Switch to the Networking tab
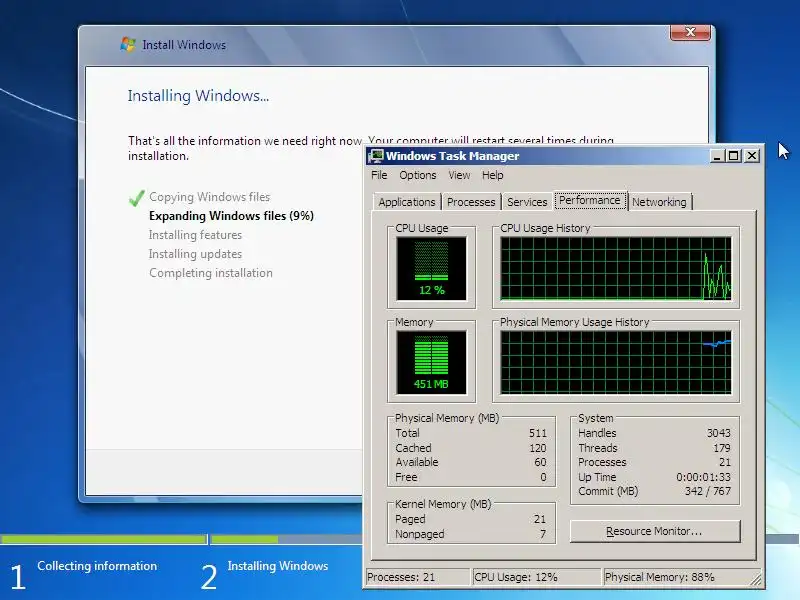 pos(659,202)
